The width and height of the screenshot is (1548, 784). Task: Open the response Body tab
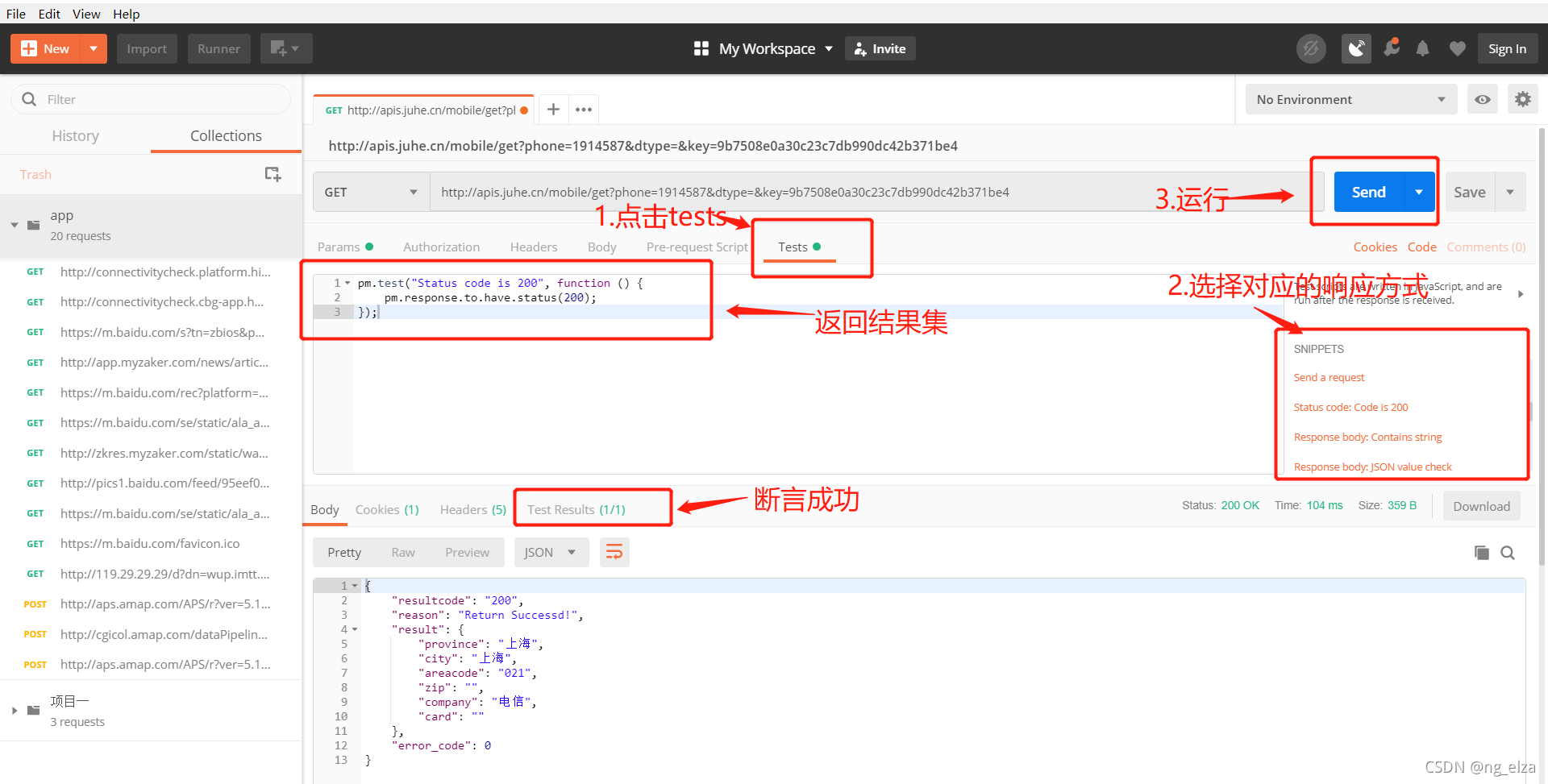[324, 509]
